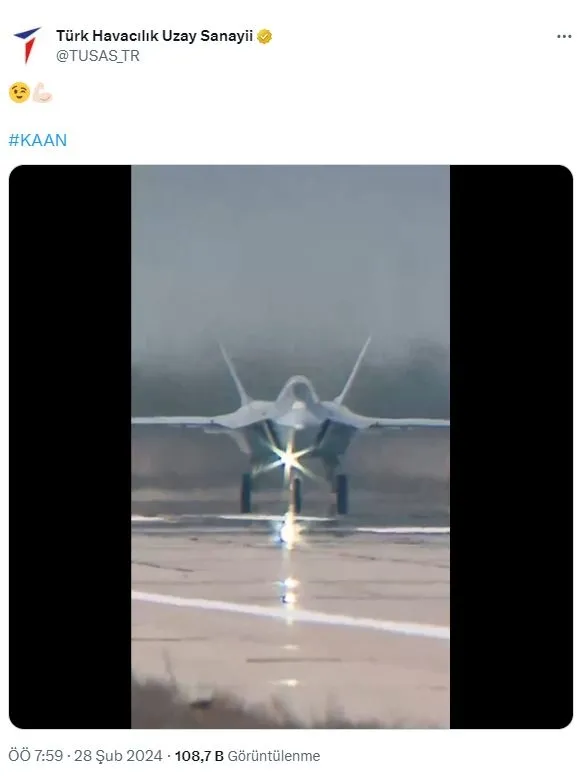Click the ÖÖ 7:59 timestamp
Viewport: 586px width, 776px height.
click(x=36, y=756)
